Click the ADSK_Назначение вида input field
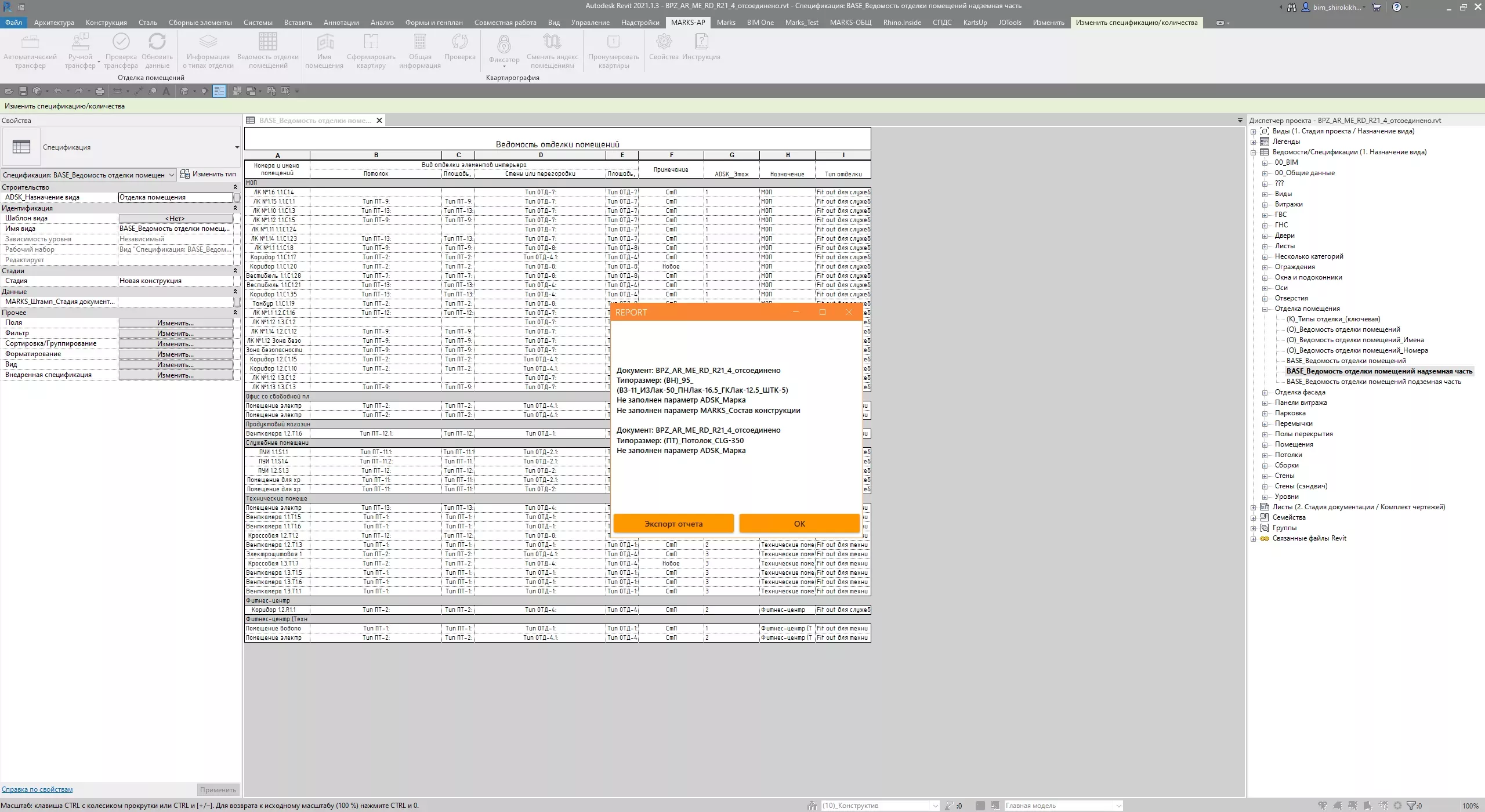The height and width of the screenshot is (812, 1485). pos(175,197)
